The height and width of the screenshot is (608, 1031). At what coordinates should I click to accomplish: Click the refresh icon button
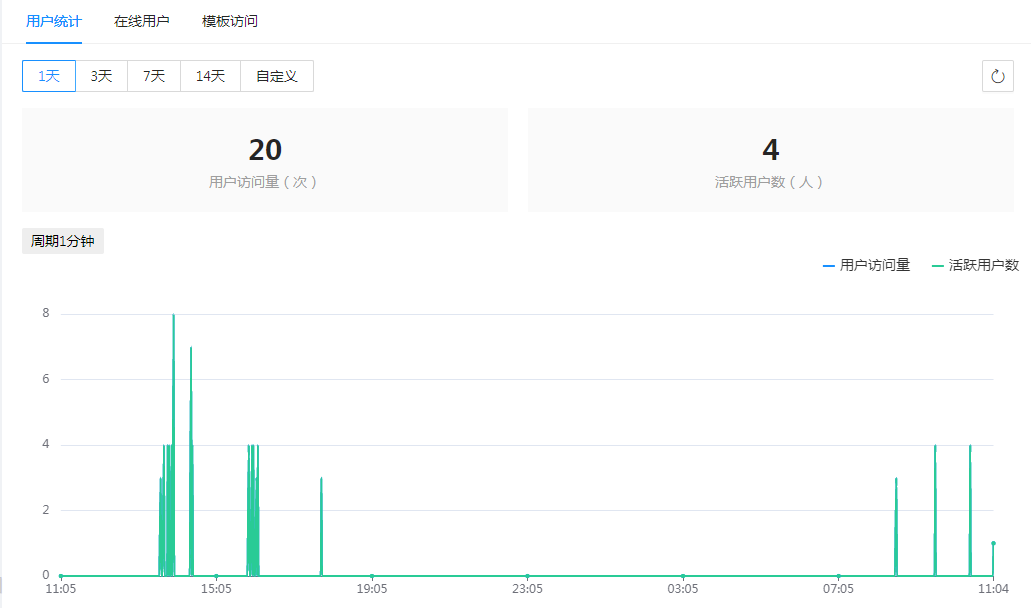[x=997, y=76]
